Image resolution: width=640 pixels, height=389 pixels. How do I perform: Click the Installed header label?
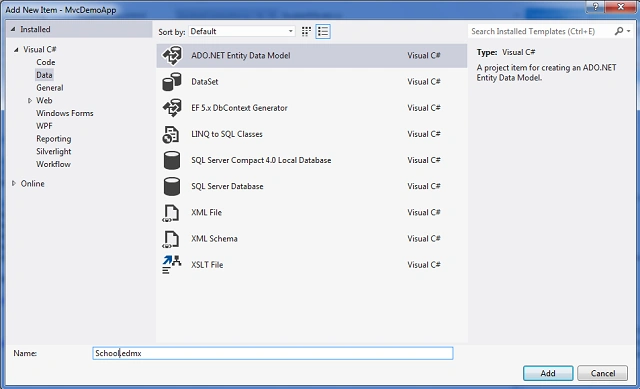[x=35, y=29]
